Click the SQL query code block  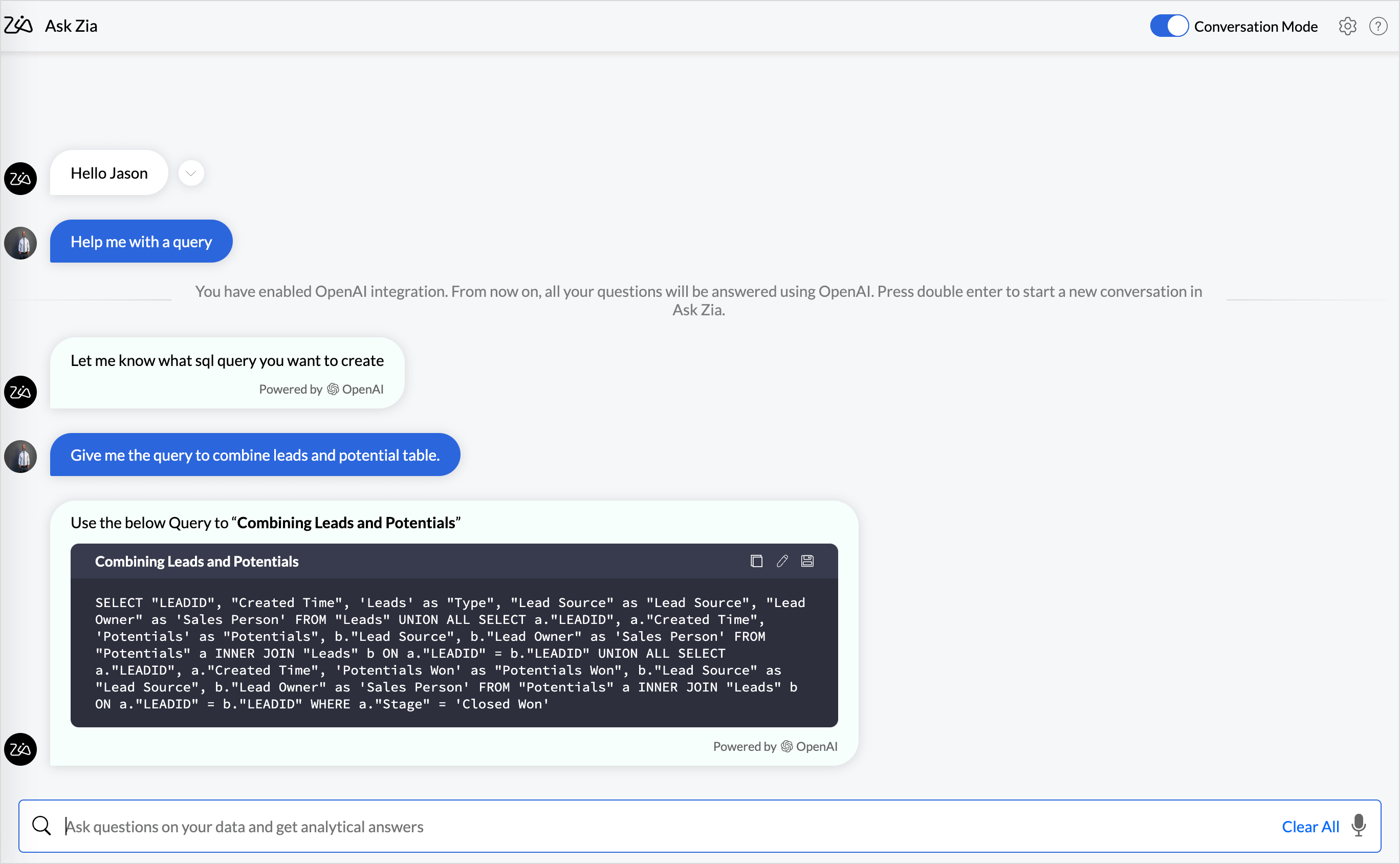[454, 653]
